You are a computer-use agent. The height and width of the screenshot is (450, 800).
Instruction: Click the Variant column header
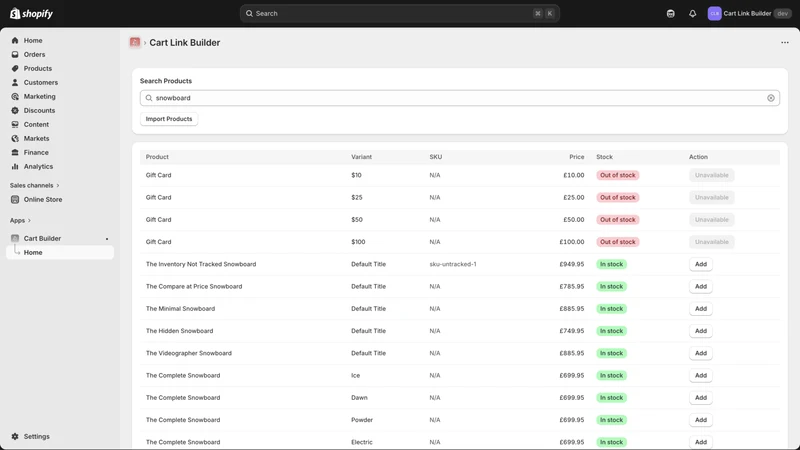pyautogui.click(x=361, y=157)
